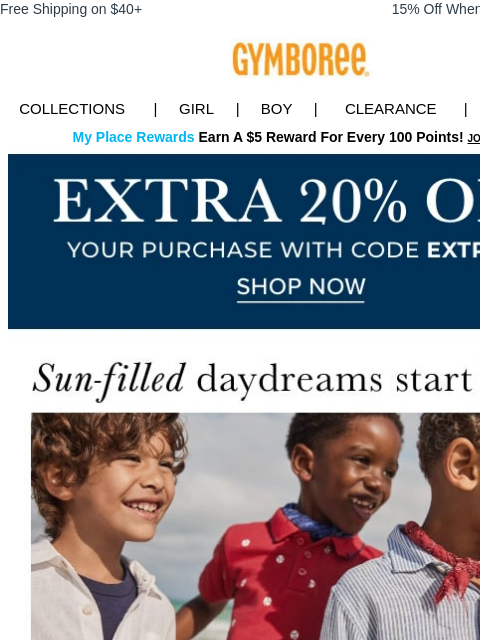Click the EXTRA 20% headline in banner
The height and width of the screenshot is (640, 480).
[267, 201]
